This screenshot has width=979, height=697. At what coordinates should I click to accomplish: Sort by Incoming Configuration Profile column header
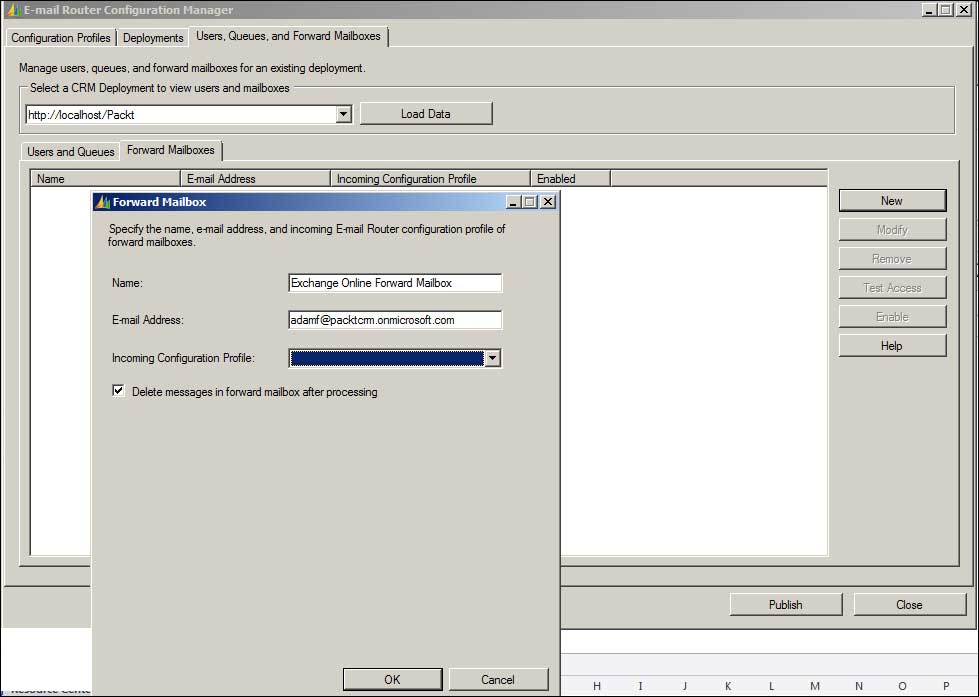click(430, 179)
